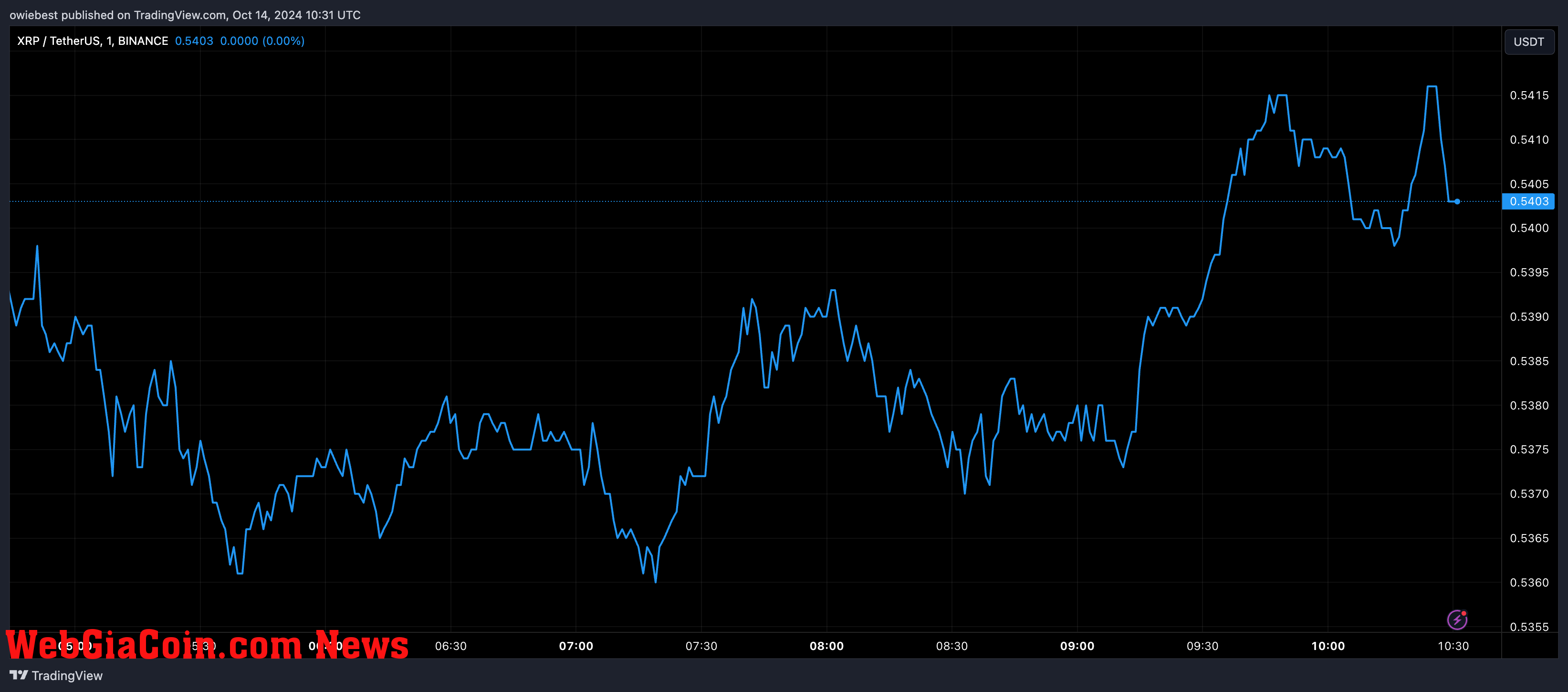
Task: Click the 0.5405 price axis label
Action: coord(1529,184)
